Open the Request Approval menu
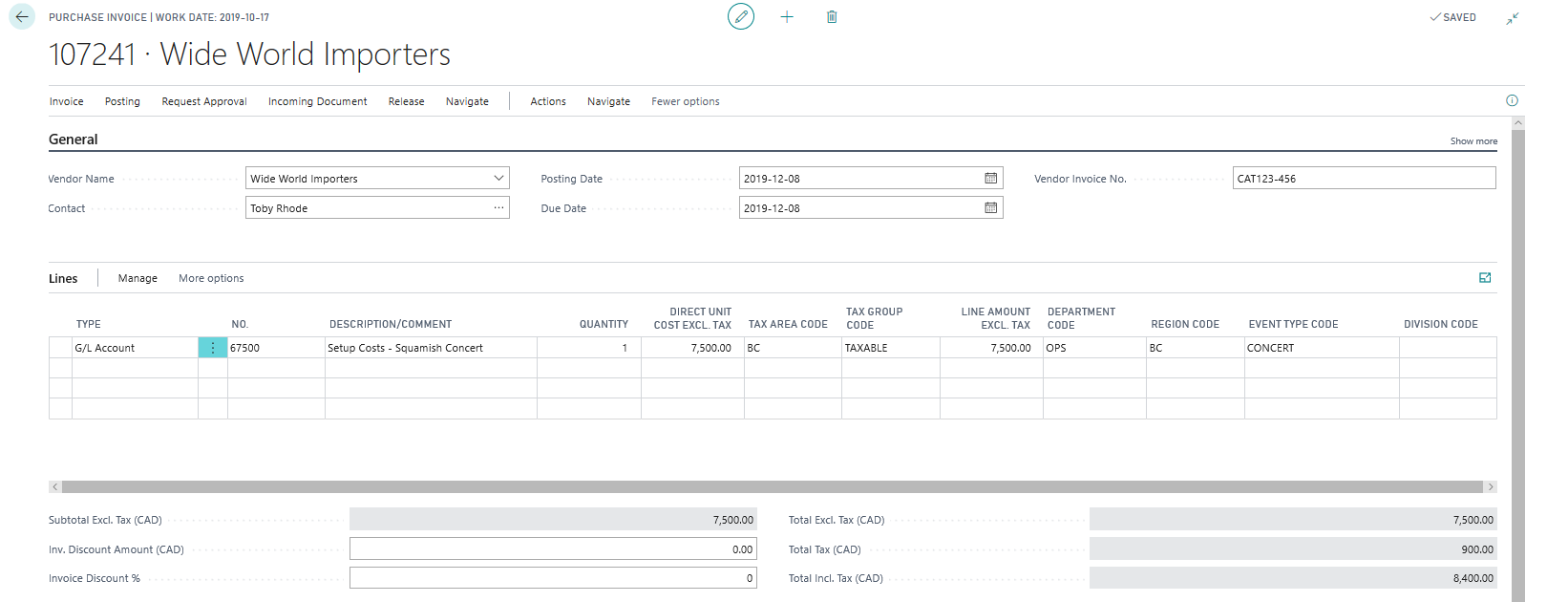Screen dimensions: 1568x602 pos(203,101)
